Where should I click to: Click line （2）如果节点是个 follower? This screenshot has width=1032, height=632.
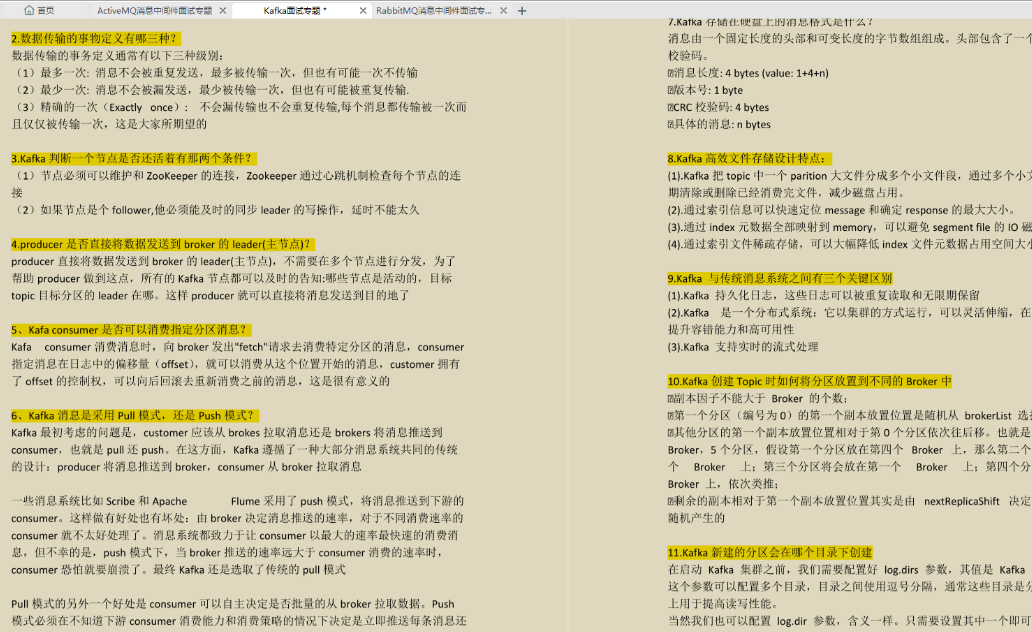coord(215,209)
